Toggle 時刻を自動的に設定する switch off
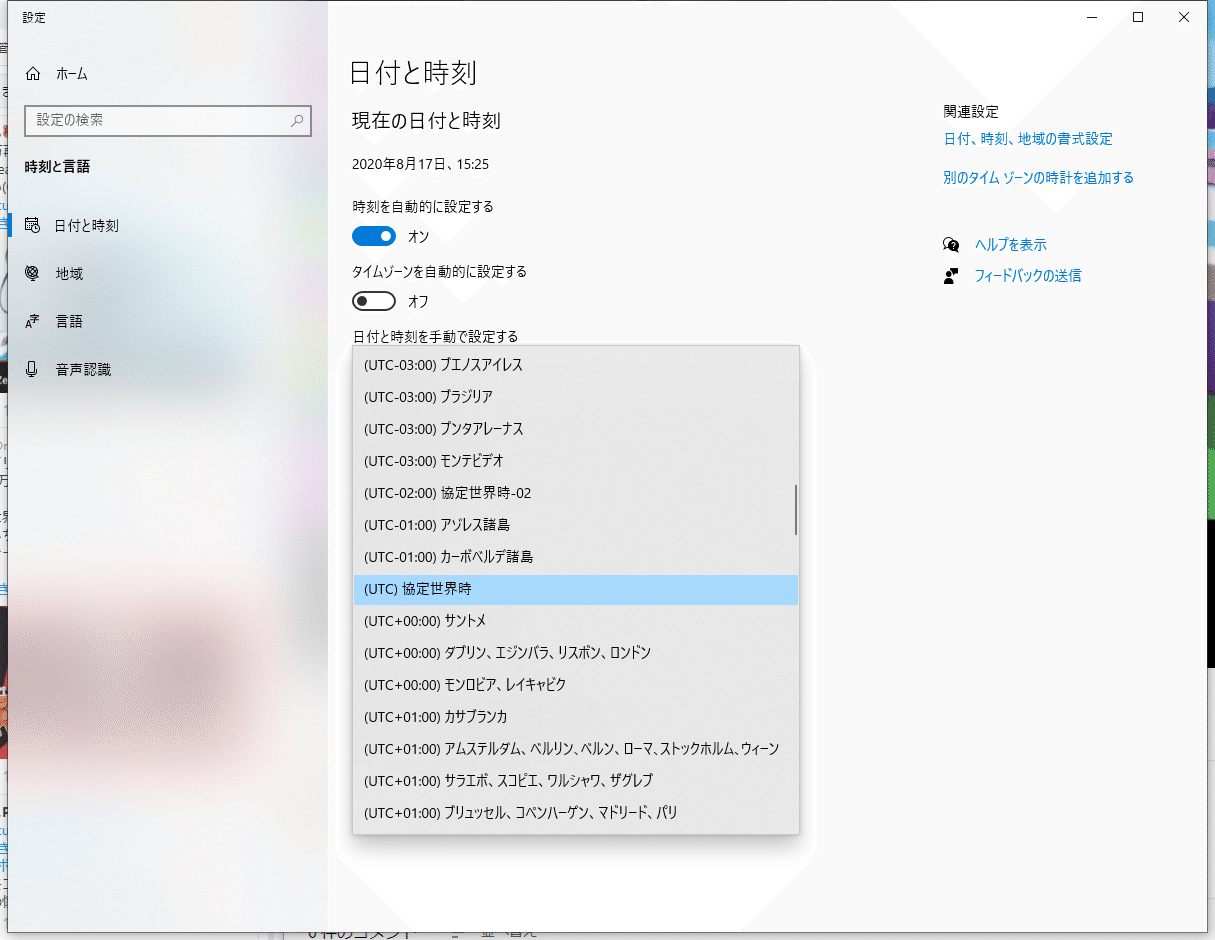This screenshot has width=1215, height=940. (x=374, y=237)
